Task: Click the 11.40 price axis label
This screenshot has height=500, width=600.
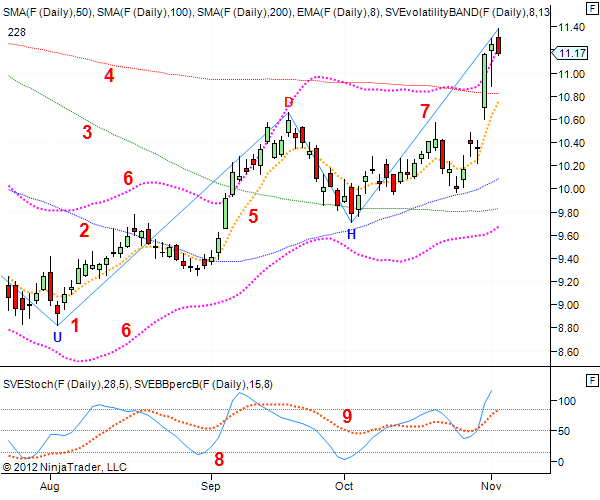Action: pyautogui.click(x=572, y=27)
